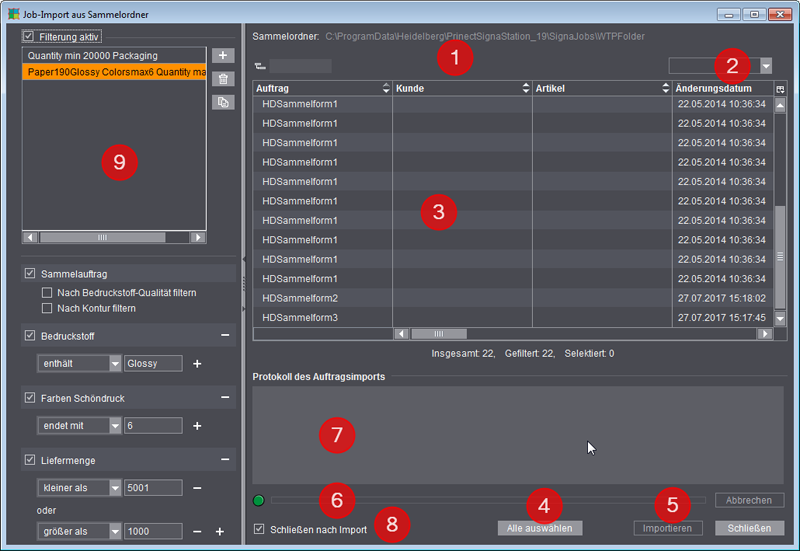Remove the 'größer als 1000' condition with its minus

point(197,532)
